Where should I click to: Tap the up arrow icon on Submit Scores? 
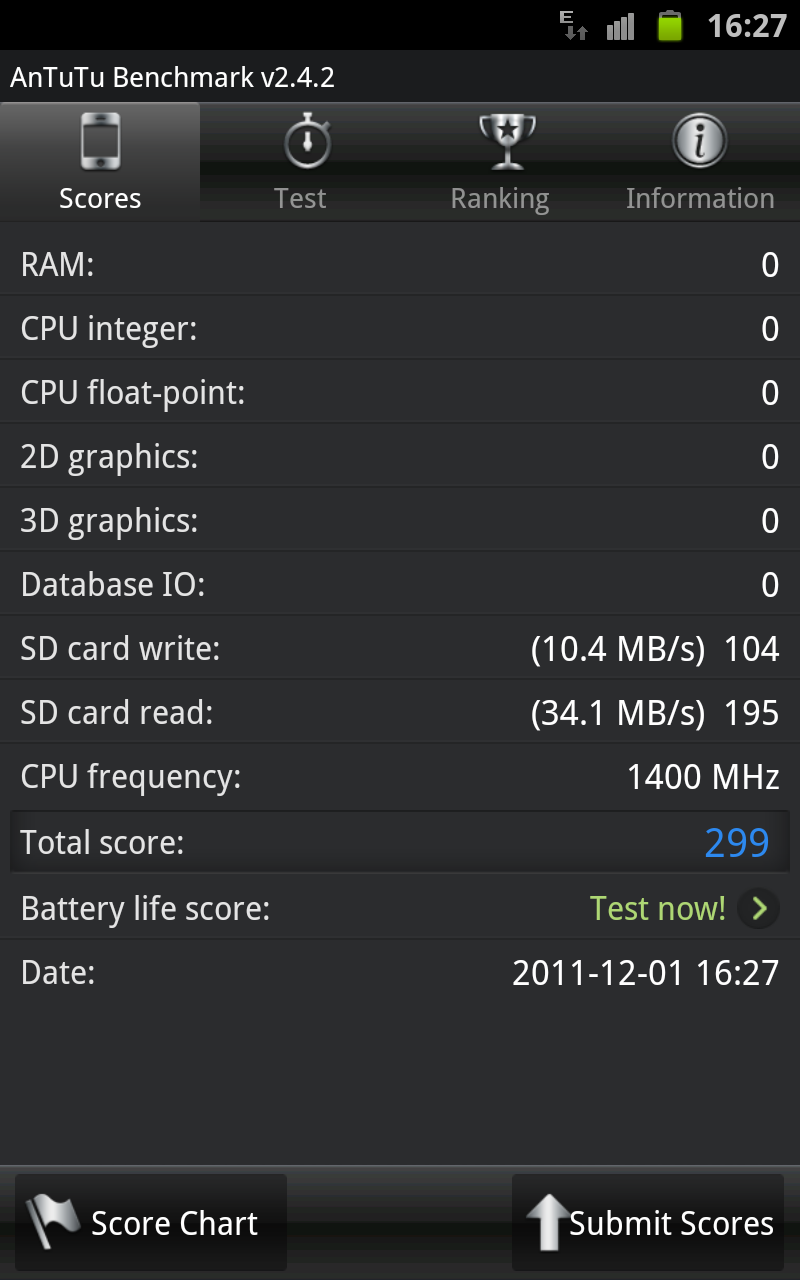point(546,1222)
